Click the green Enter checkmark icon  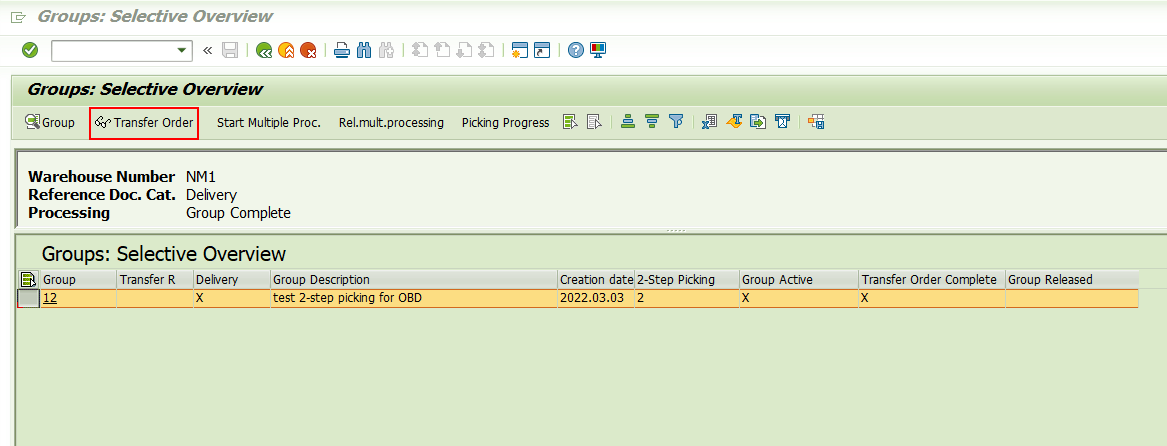30,50
